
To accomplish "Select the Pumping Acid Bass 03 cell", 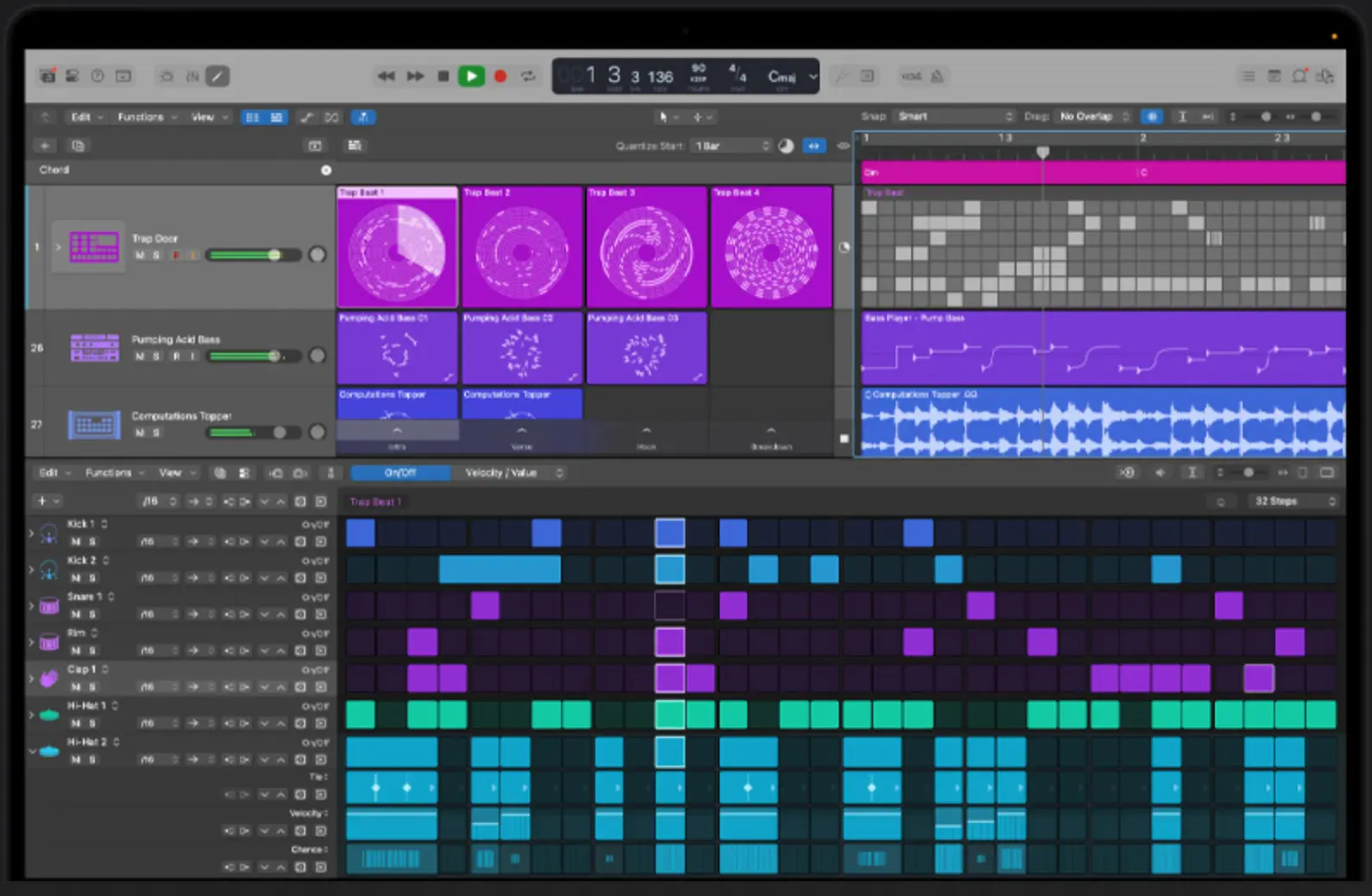I will click(x=646, y=348).
